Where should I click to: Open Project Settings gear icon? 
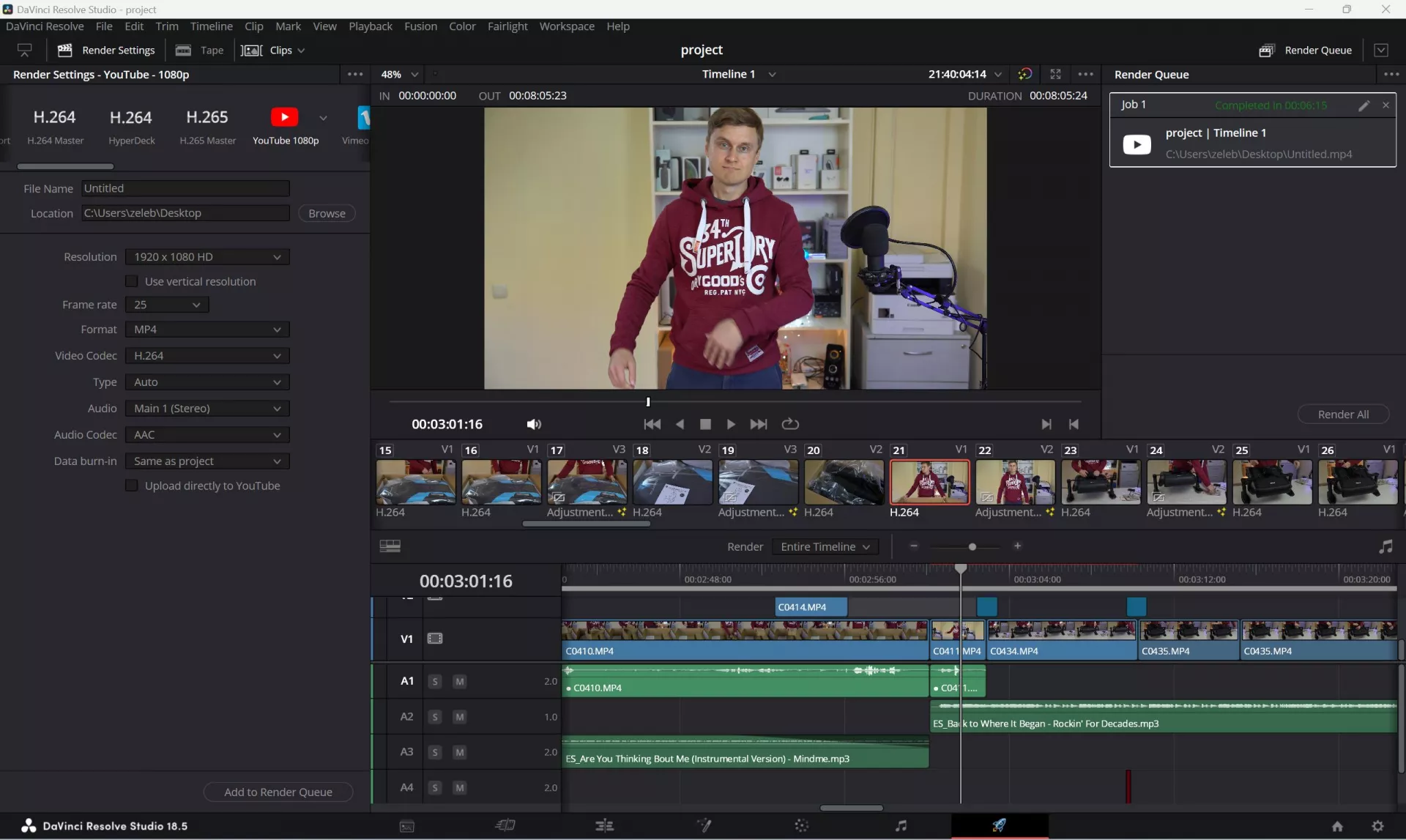1377,826
